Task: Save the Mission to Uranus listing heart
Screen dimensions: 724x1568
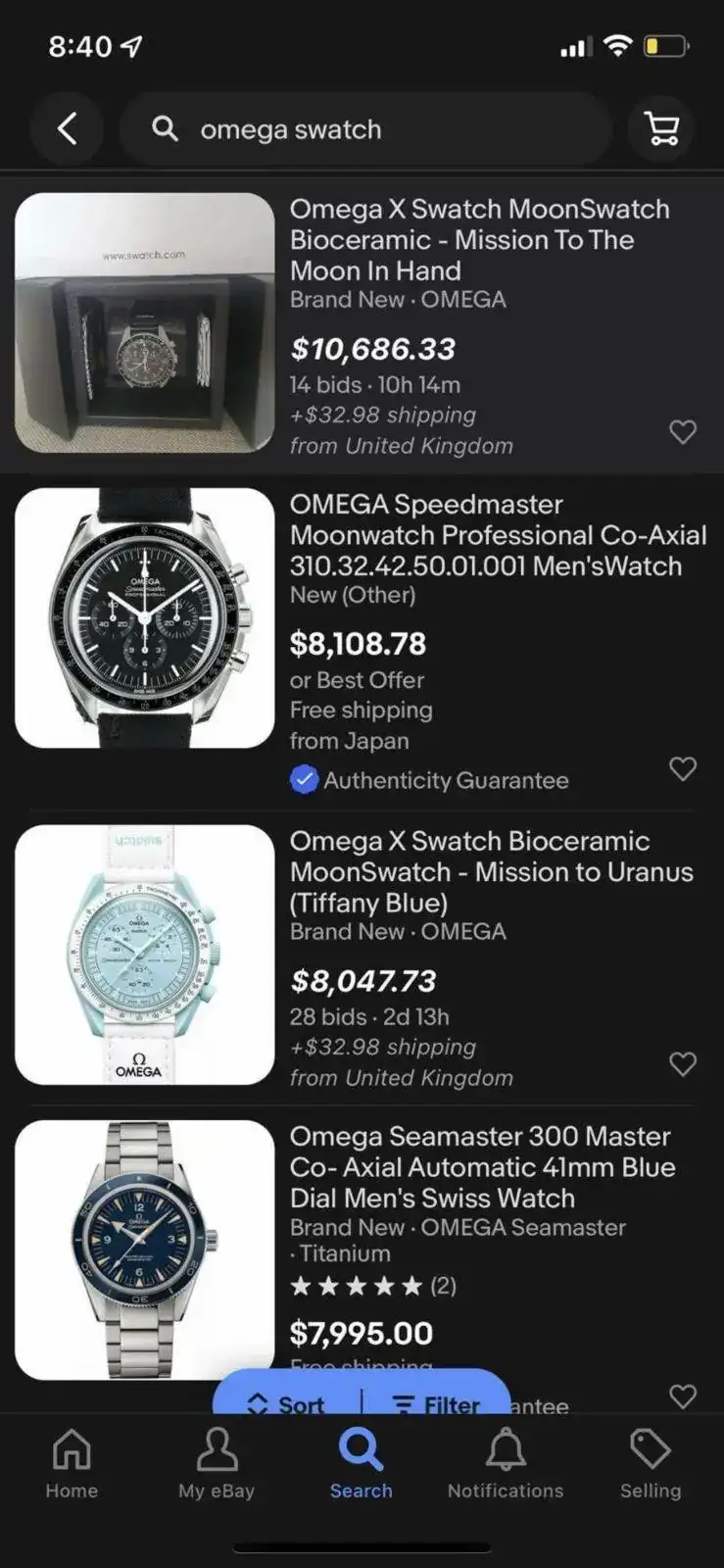Action: (683, 1063)
